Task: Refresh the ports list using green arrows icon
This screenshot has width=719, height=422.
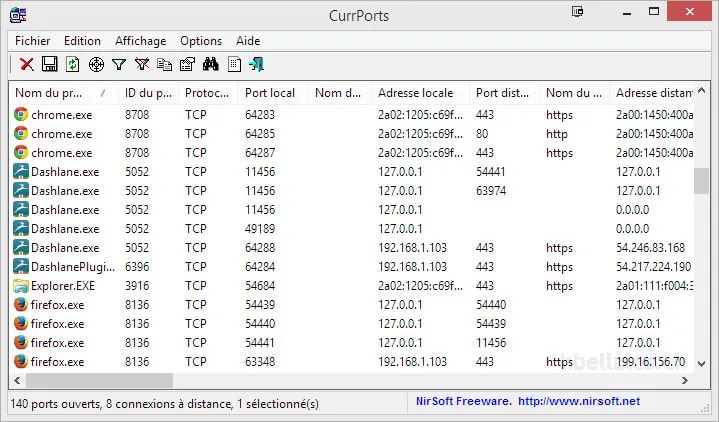Action: pos(72,64)
